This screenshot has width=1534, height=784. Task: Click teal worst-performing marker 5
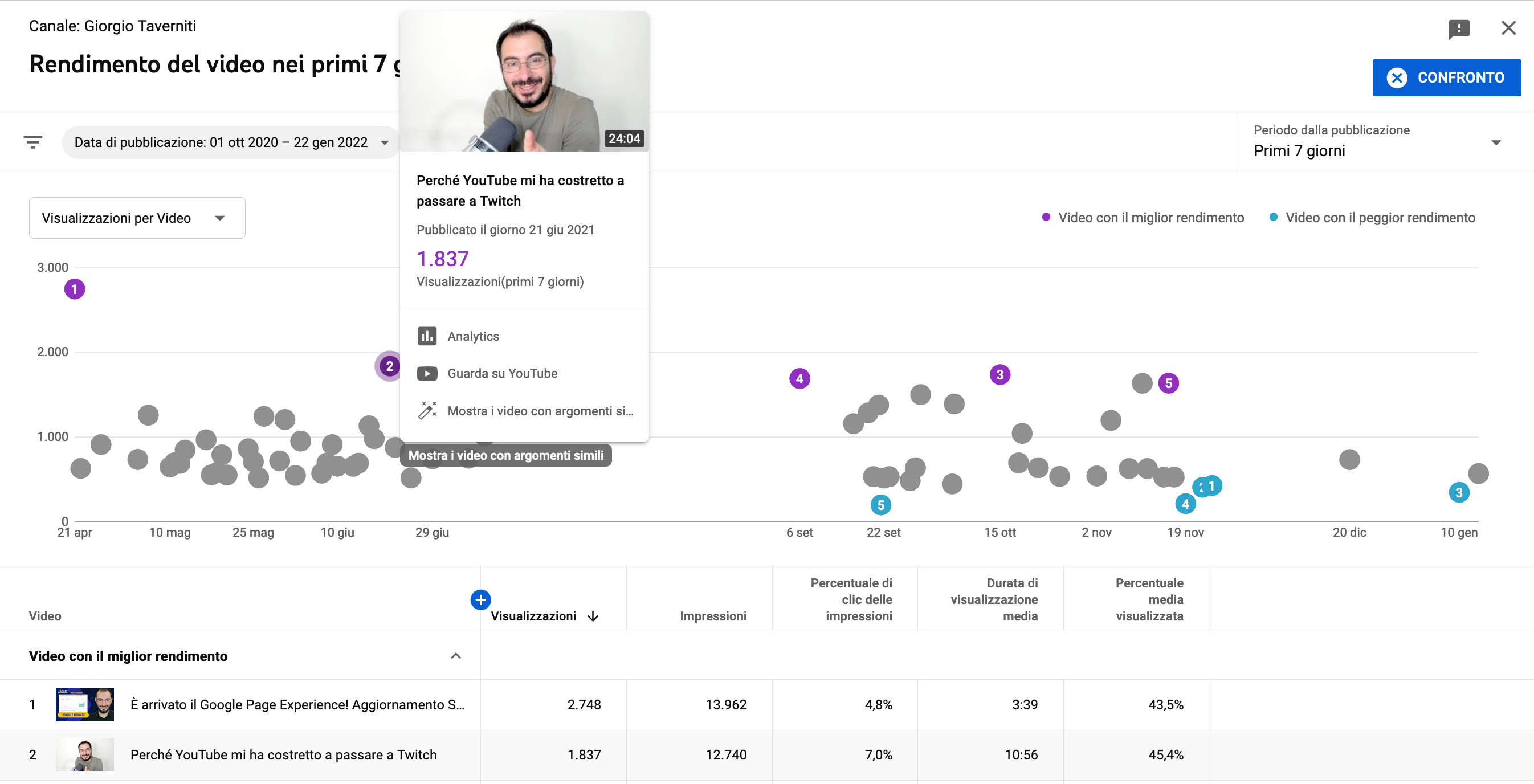click(x=881, y=505)
